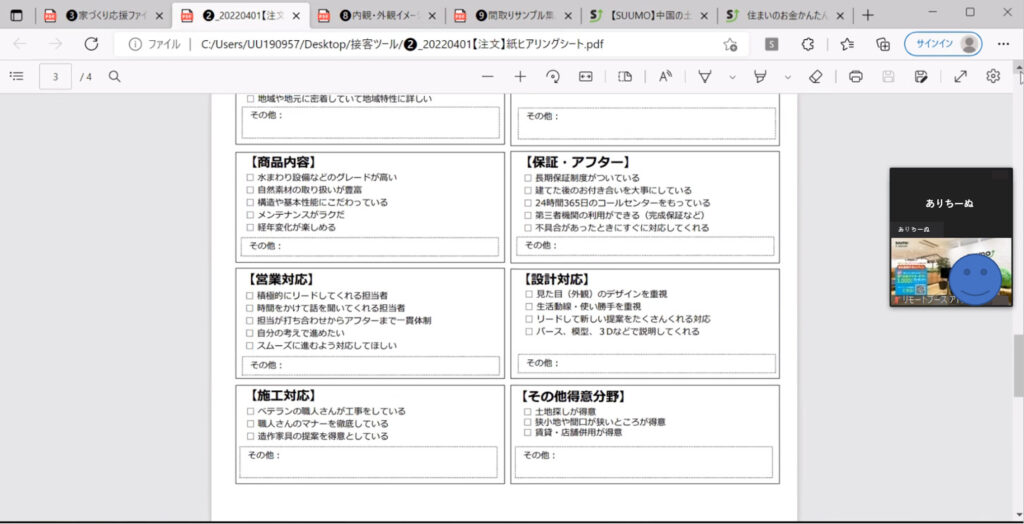Close the 住まいのお金かんたん tab

click(840, 16)
